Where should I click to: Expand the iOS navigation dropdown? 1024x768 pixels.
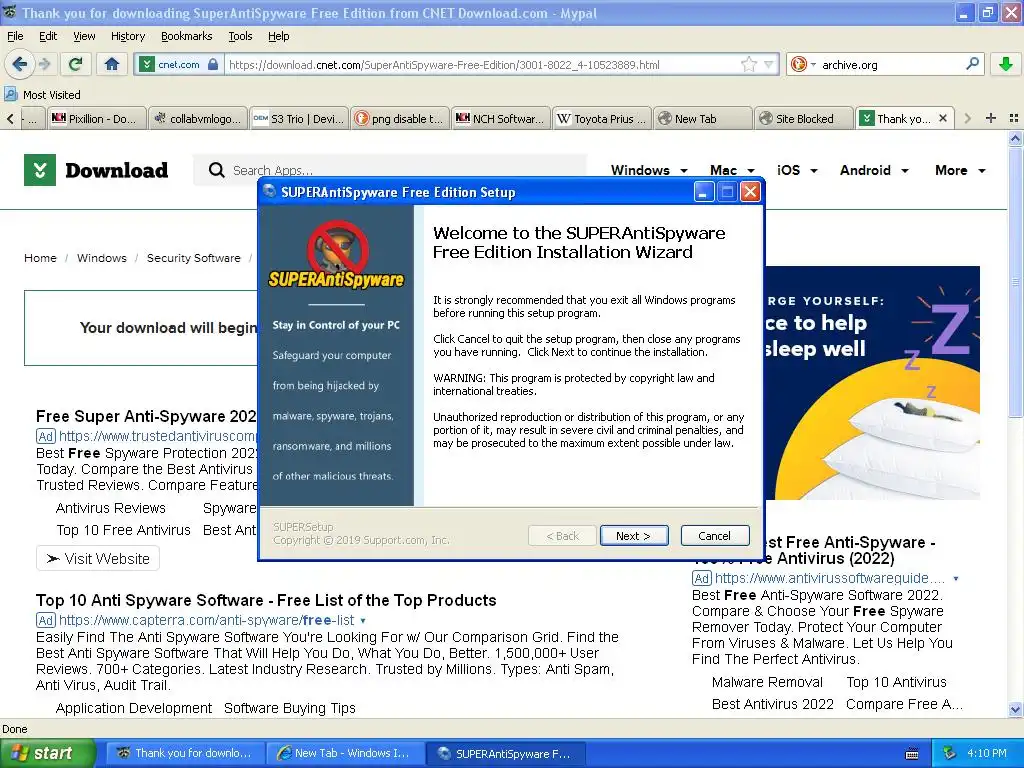[x=814, y=170]
